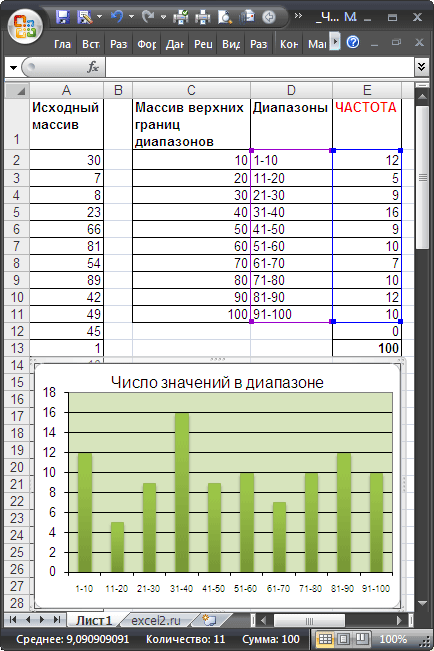
Task: Click the Select All corner button
Action: coord(17,90)
